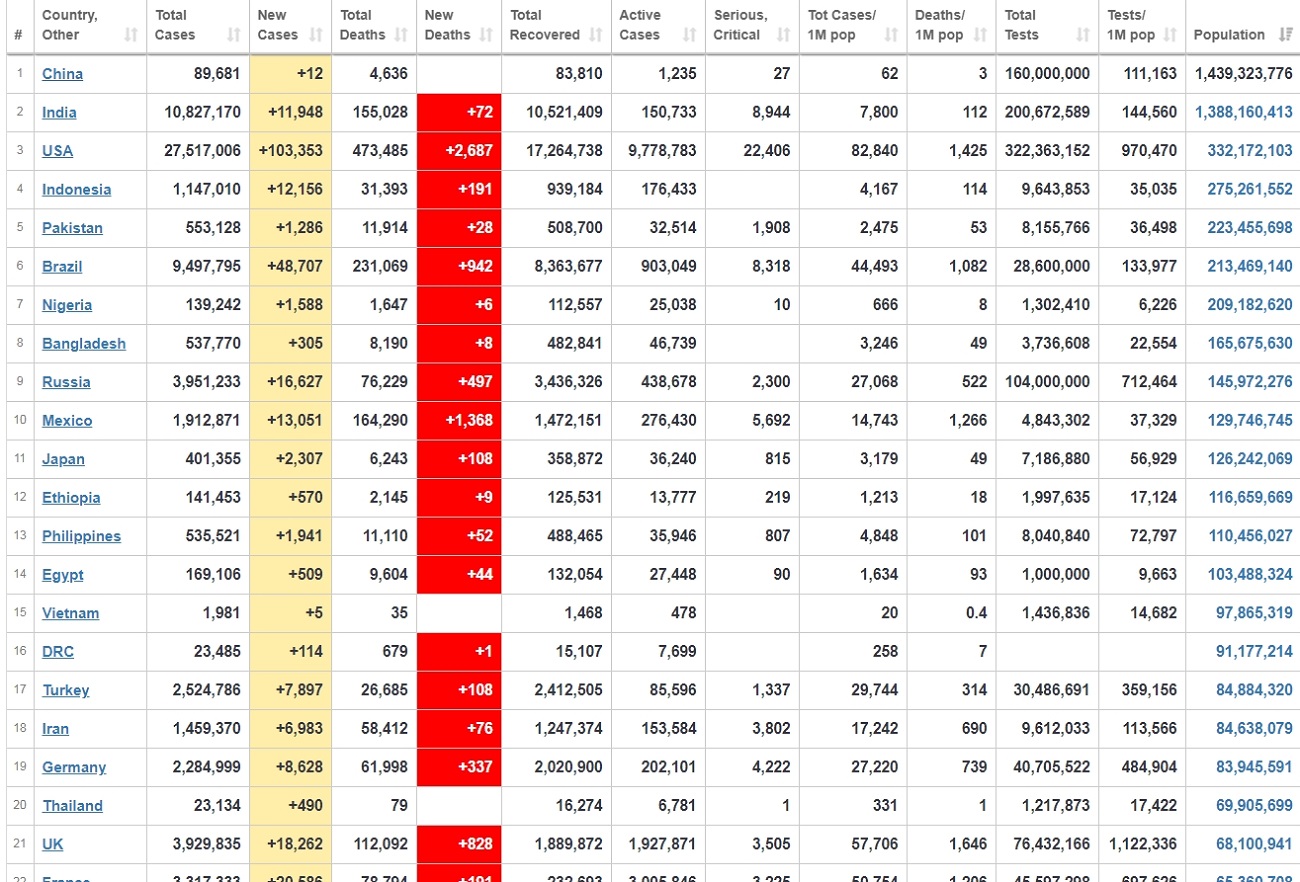
Task: Click Total Recovered sort arrows
Action: point(595,35)
